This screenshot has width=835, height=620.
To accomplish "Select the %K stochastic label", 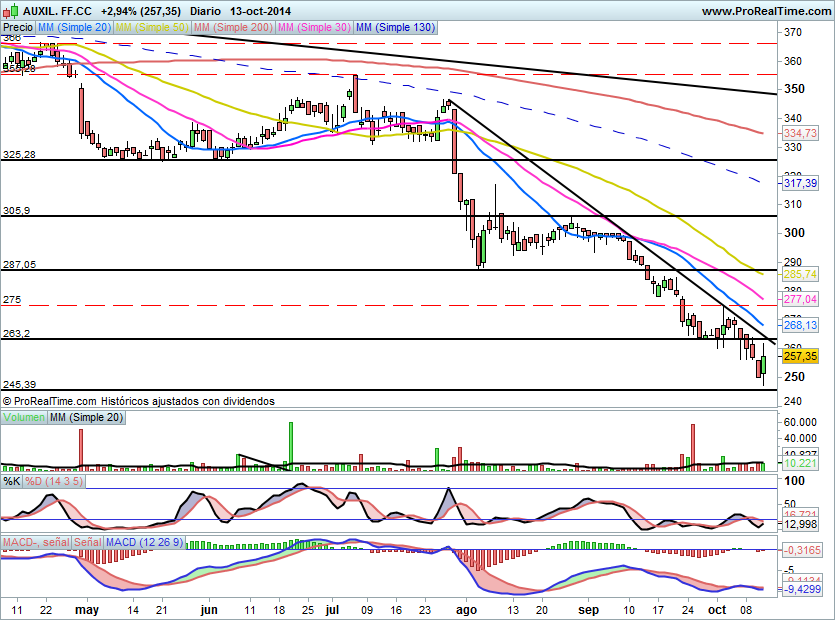I will (12, 482).
